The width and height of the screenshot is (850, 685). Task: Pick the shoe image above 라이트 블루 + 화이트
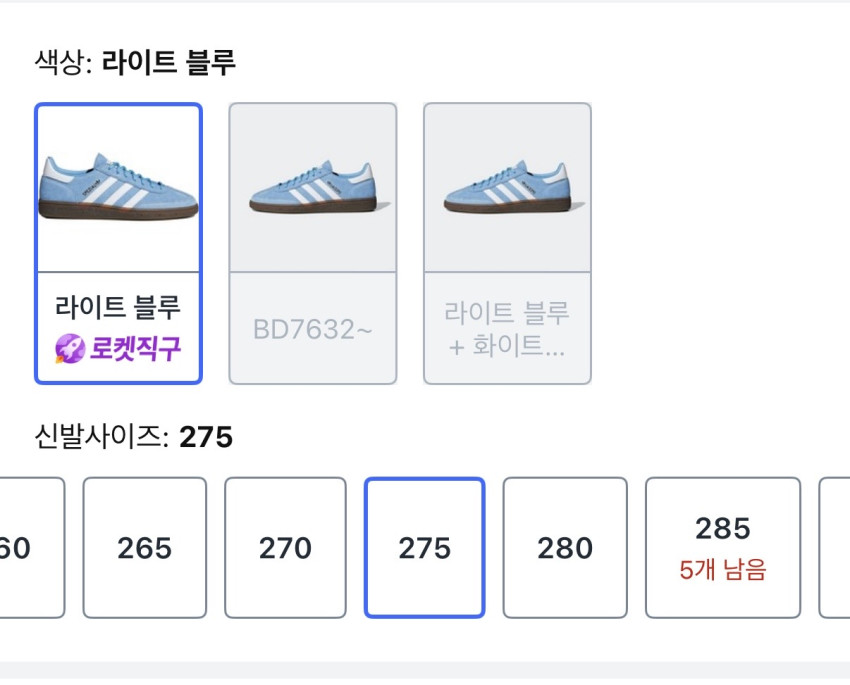507,188
